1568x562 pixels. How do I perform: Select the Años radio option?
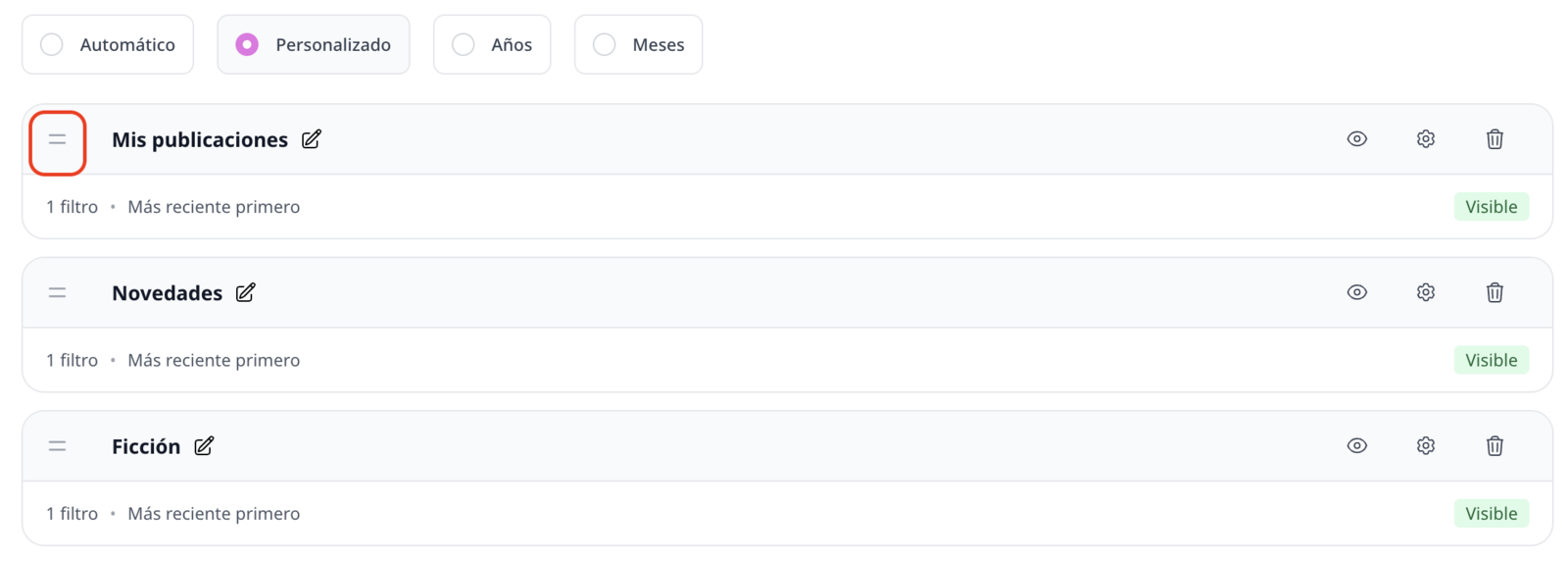click(x=492, y=44)
